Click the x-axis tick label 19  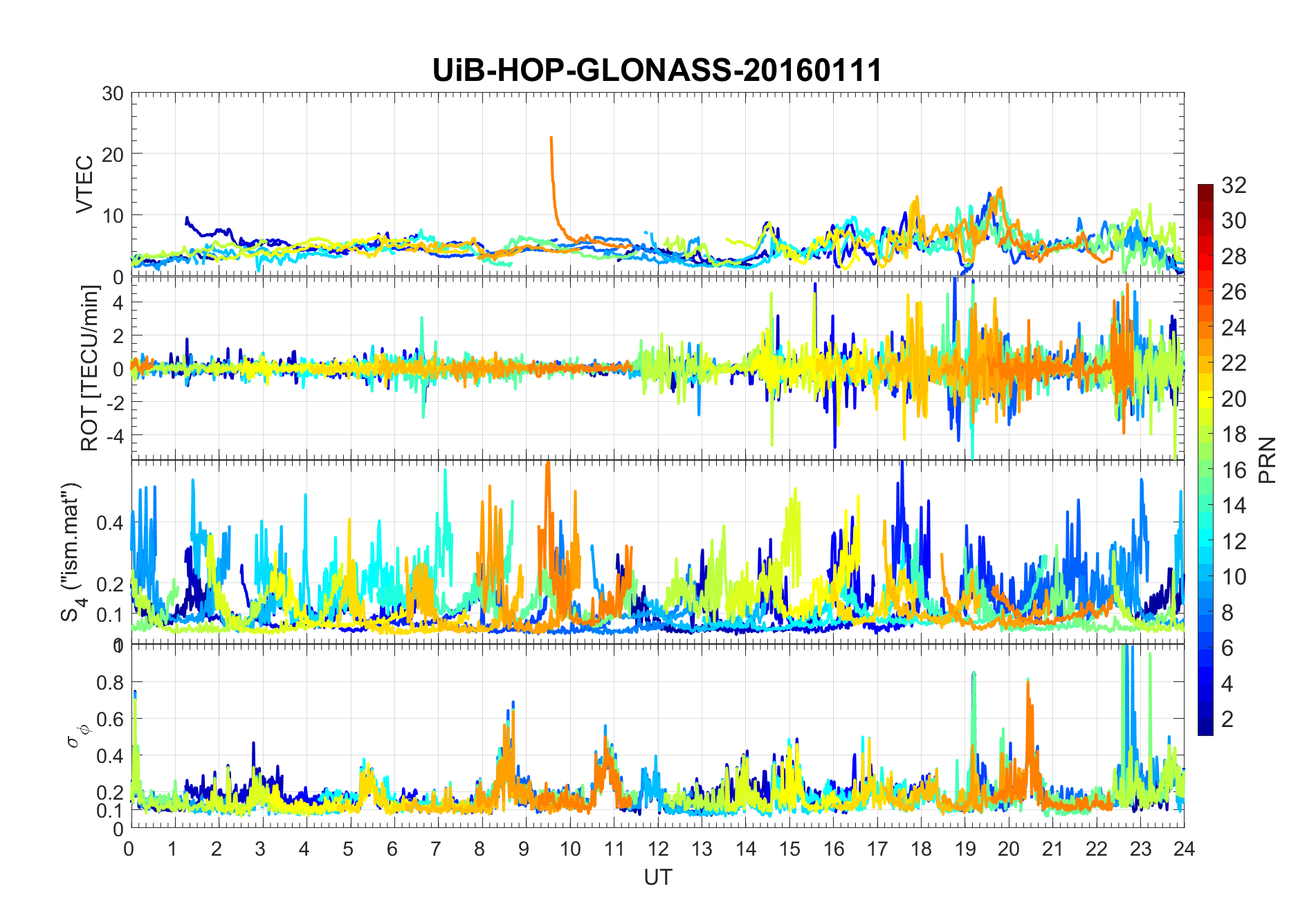pos(965,849)
